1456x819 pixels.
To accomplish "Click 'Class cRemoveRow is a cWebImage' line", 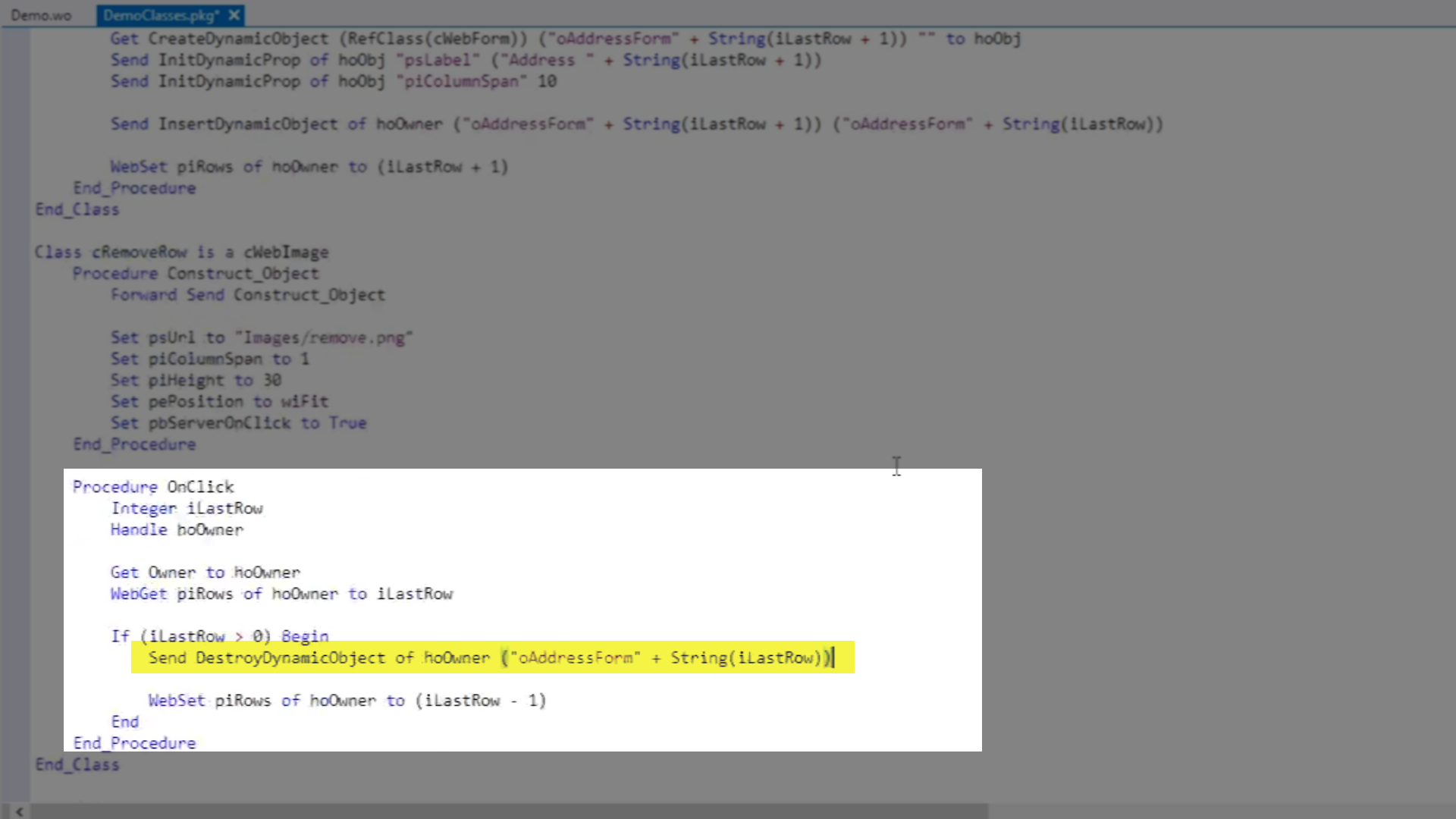I will pyautogui.click(x=181, y=253).
